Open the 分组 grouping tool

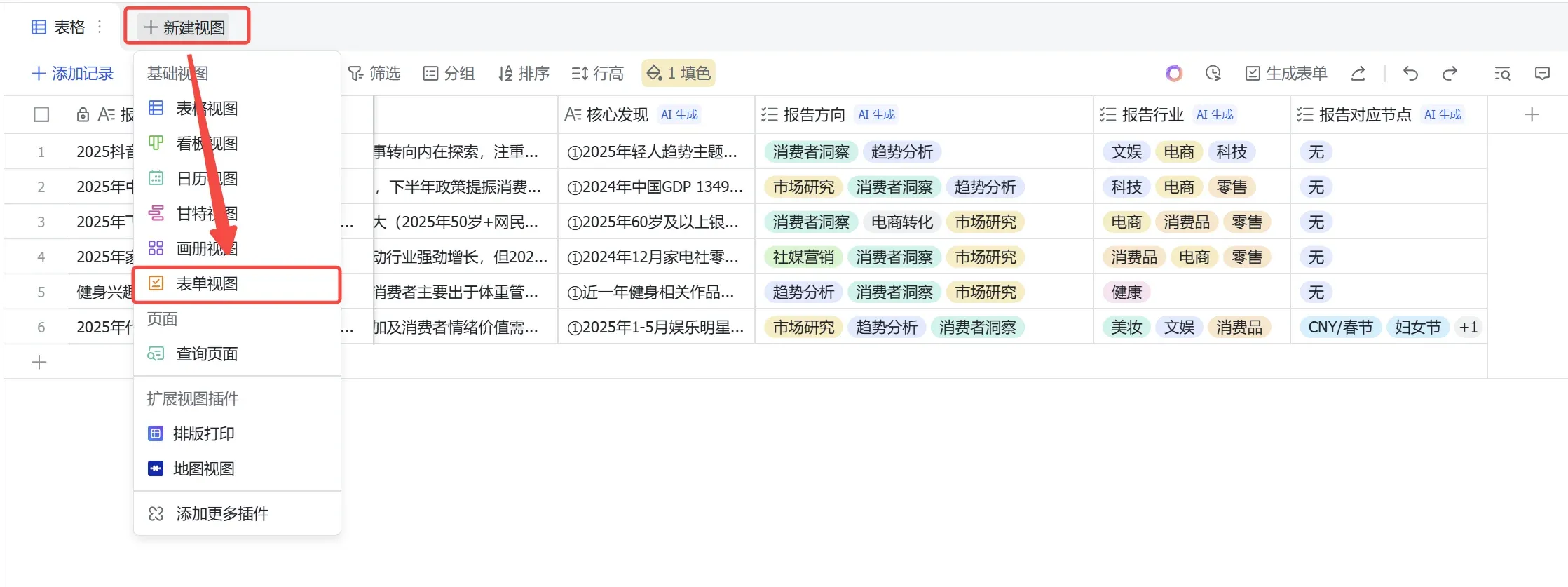click(x=449, y=74)
